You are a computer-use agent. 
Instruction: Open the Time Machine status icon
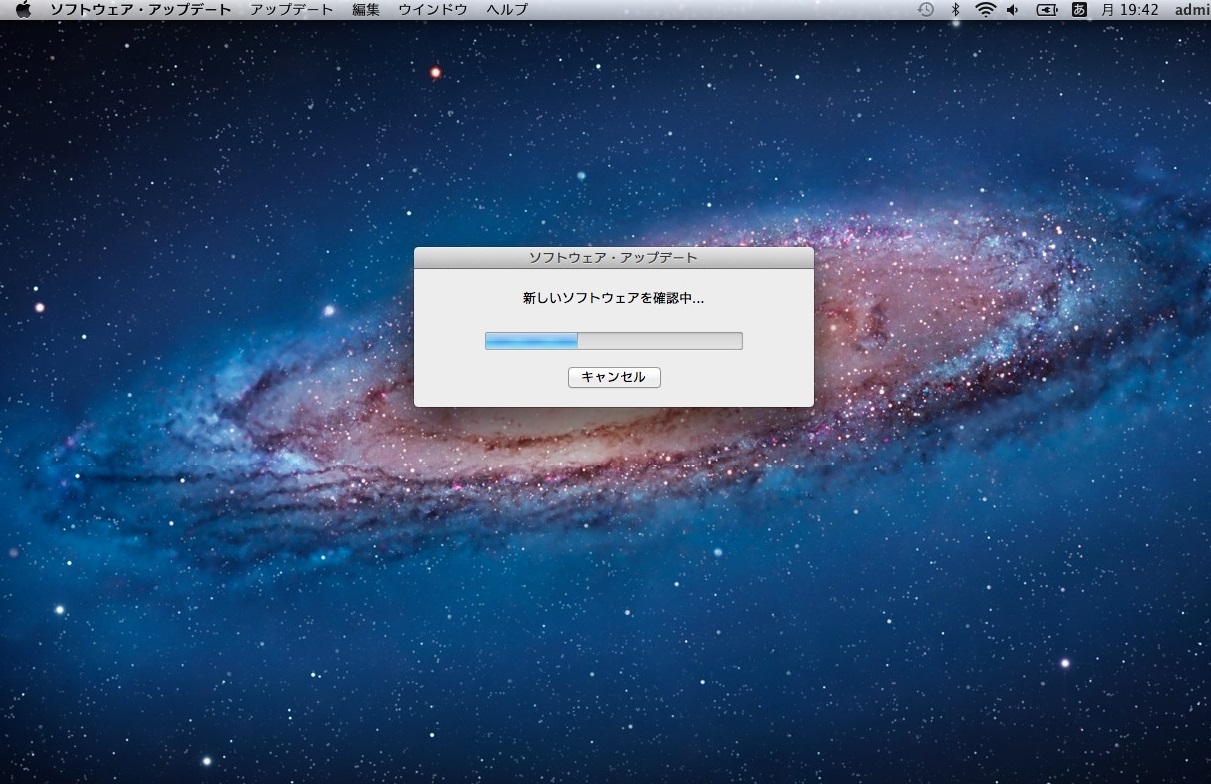[x=926, y=10]
